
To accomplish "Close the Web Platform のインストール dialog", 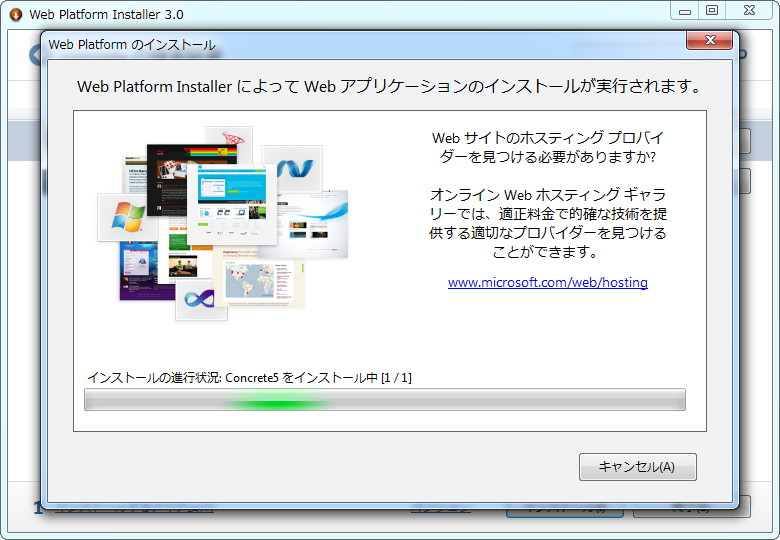I will (x=709, y=40).
